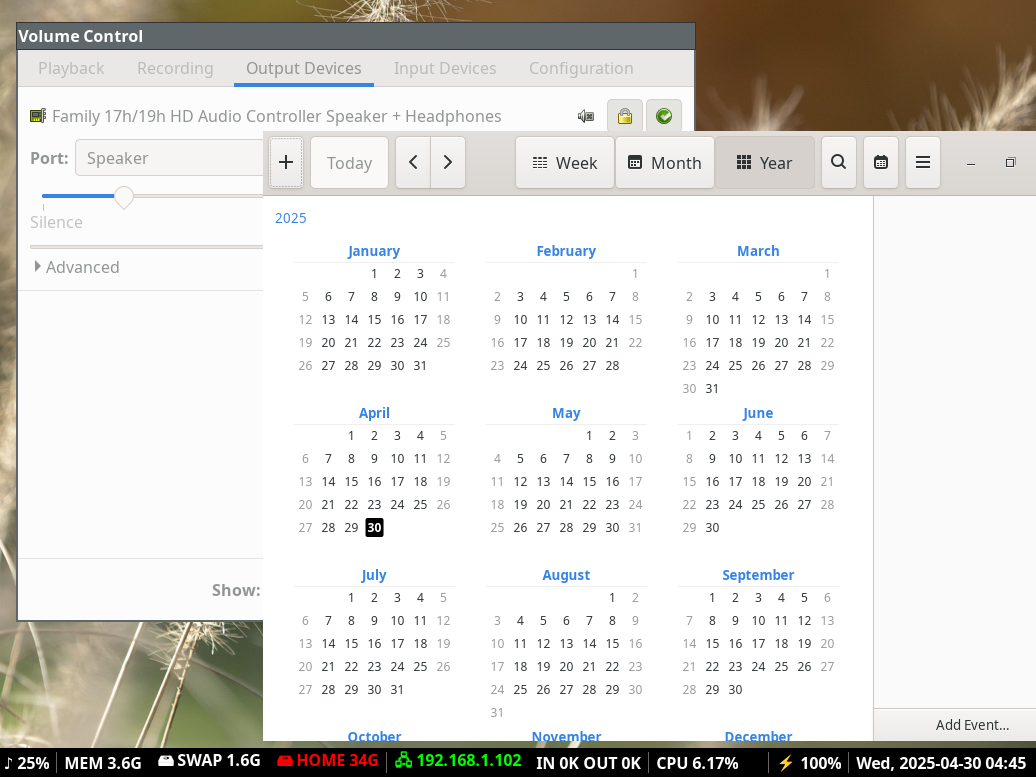
Task: Click SWAP 1.6G disk indicator
Action: pyautogui.click(x=209, y=762)
